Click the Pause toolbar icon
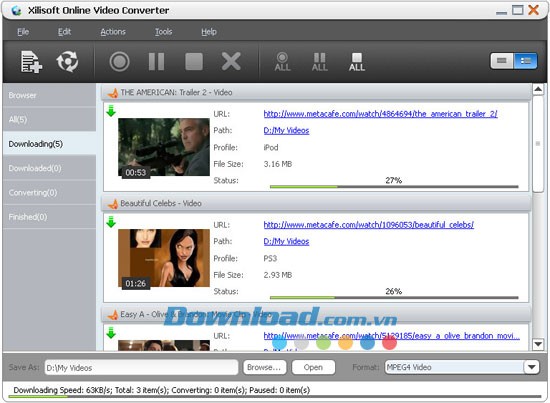The width and height of the screenshot is (550, 403). tap(156, 62)
